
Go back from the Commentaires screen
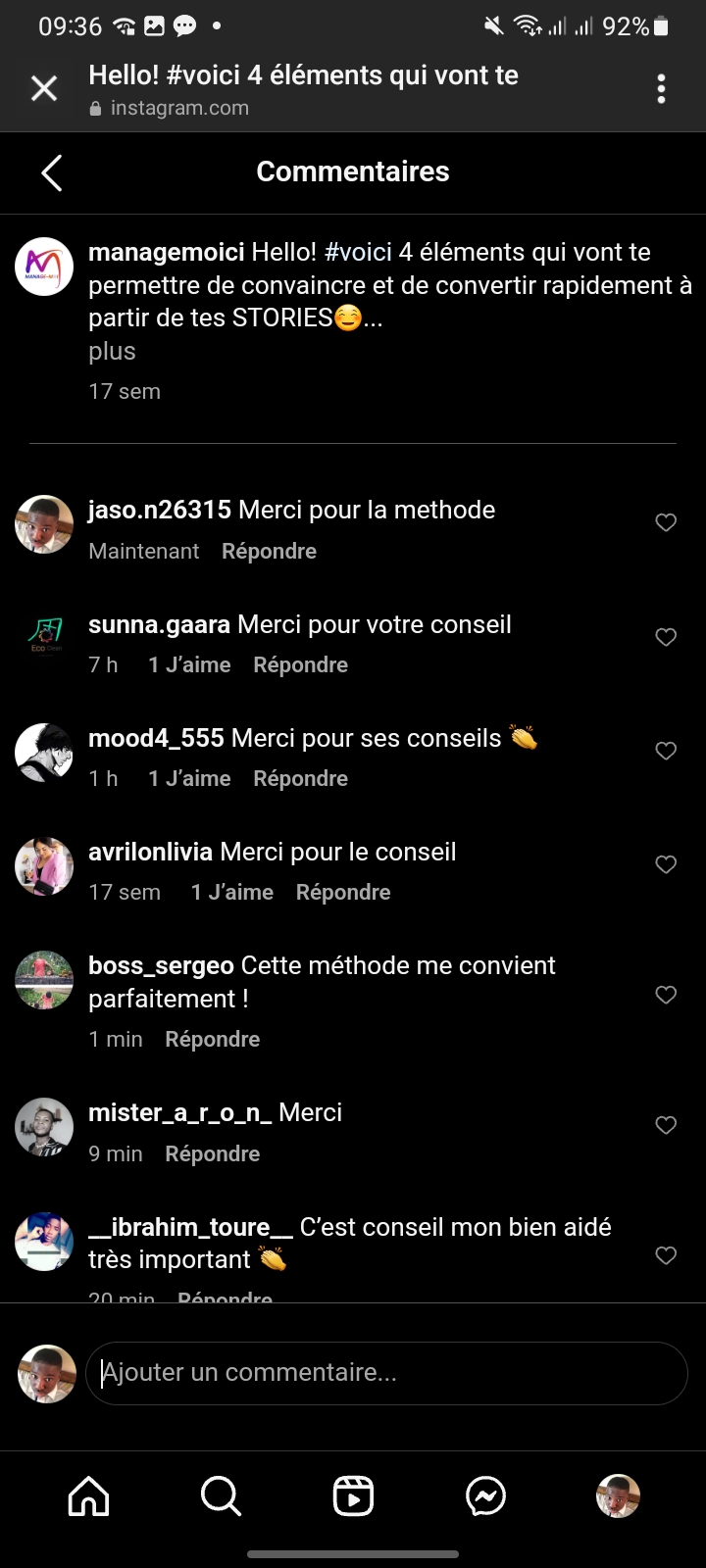point(52,173)
